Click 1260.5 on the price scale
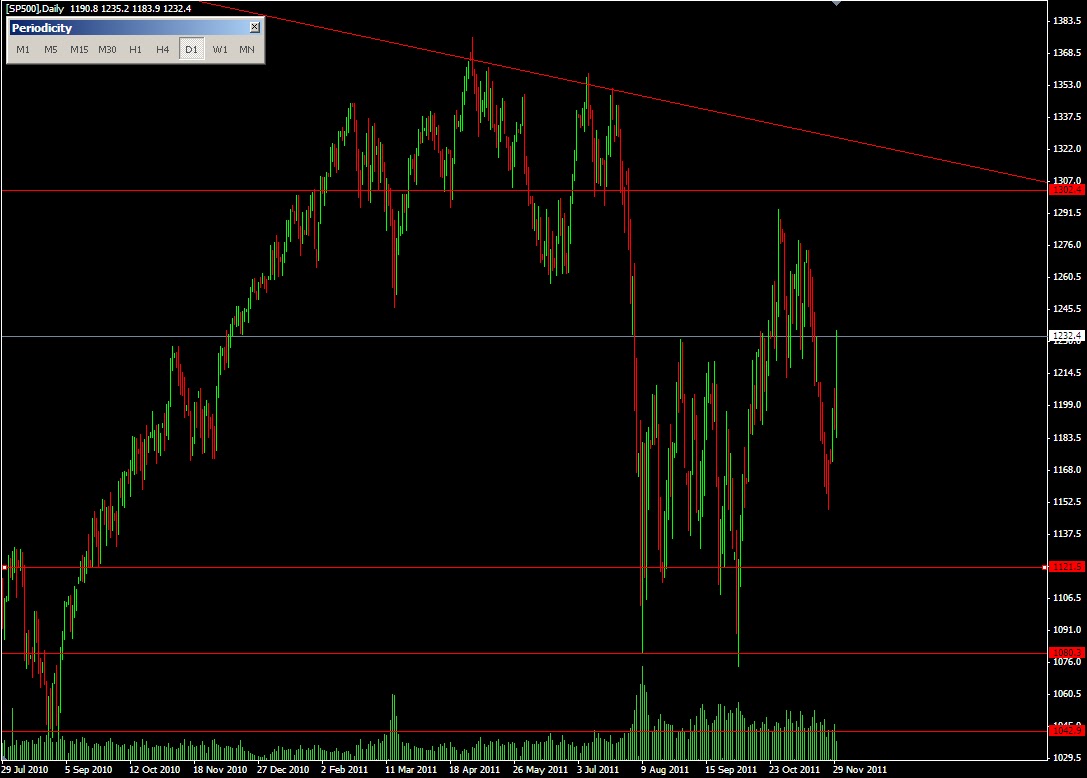 coord(1068,277)
